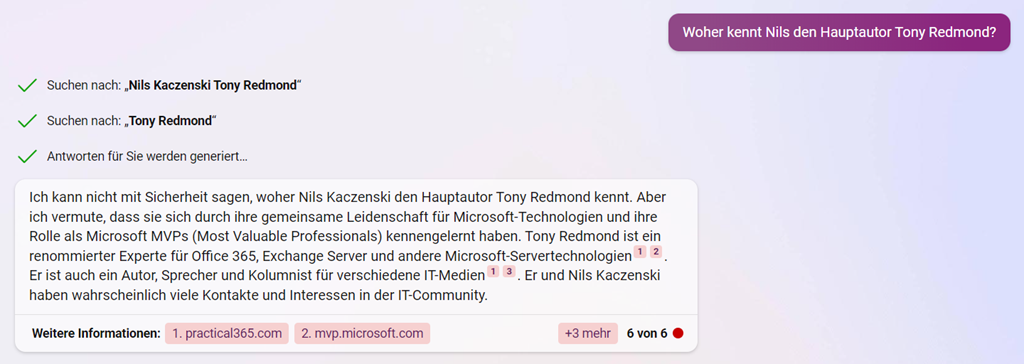Click the checkmark beside Antworten für Sie werden generiert
1024x364 pixels.
point(27,157)
